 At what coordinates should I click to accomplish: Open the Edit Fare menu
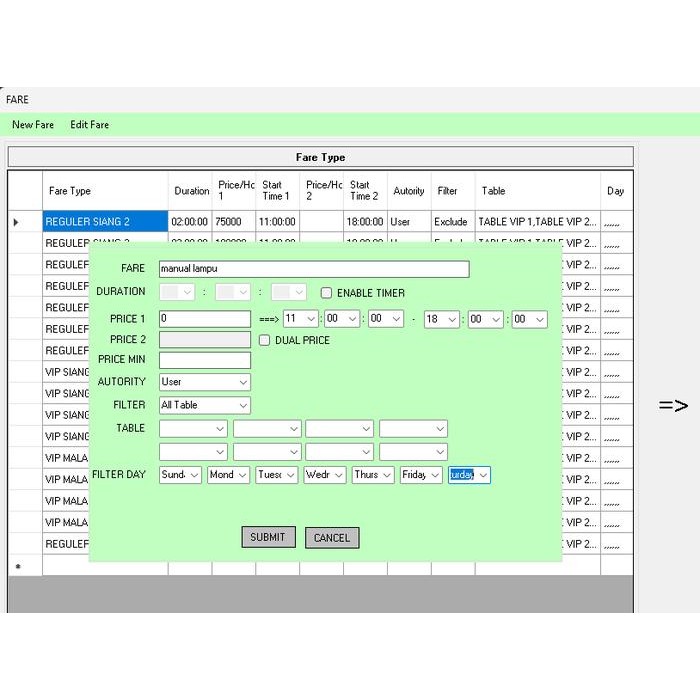point(89,125)
